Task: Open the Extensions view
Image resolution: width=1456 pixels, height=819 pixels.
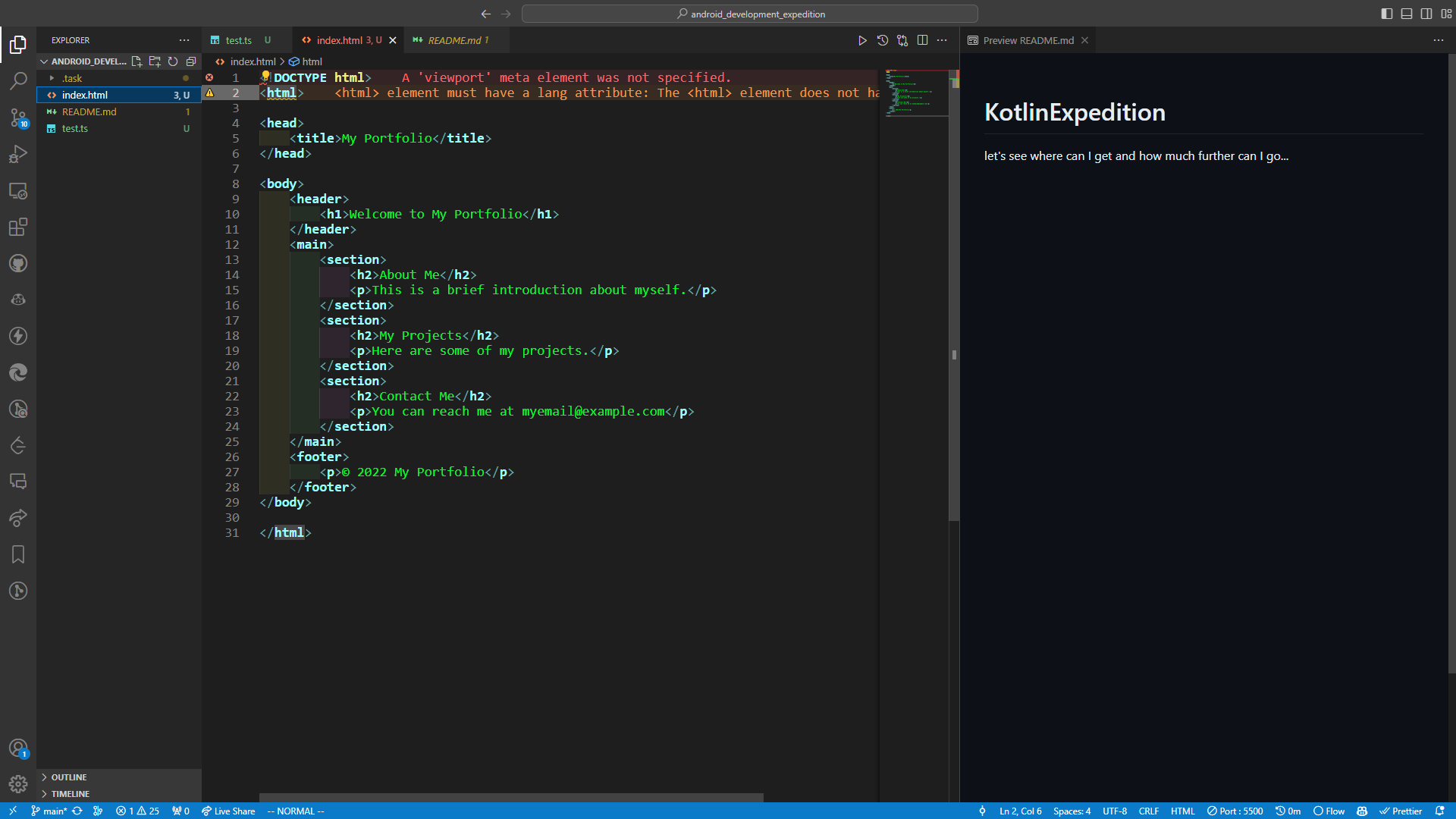Action: tap(18, 227)
